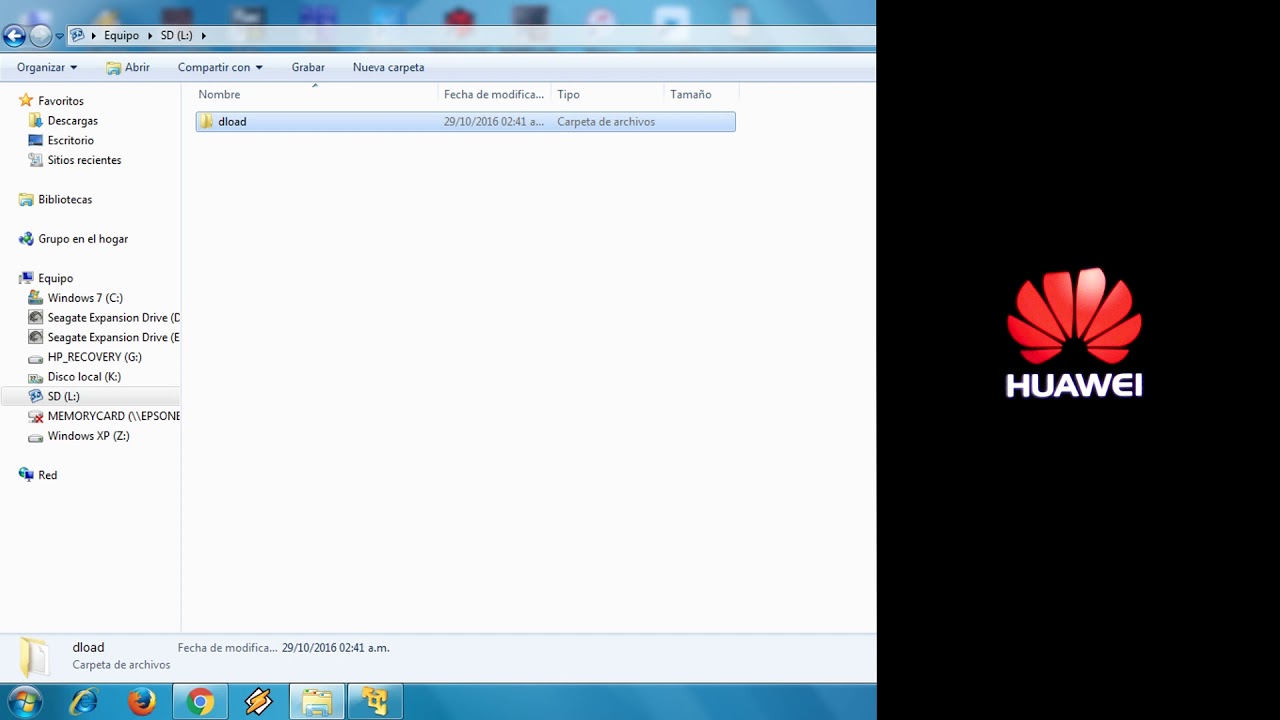Click the Descargas folder icon
The image size is (1280, 720).
tap(36, 120)
